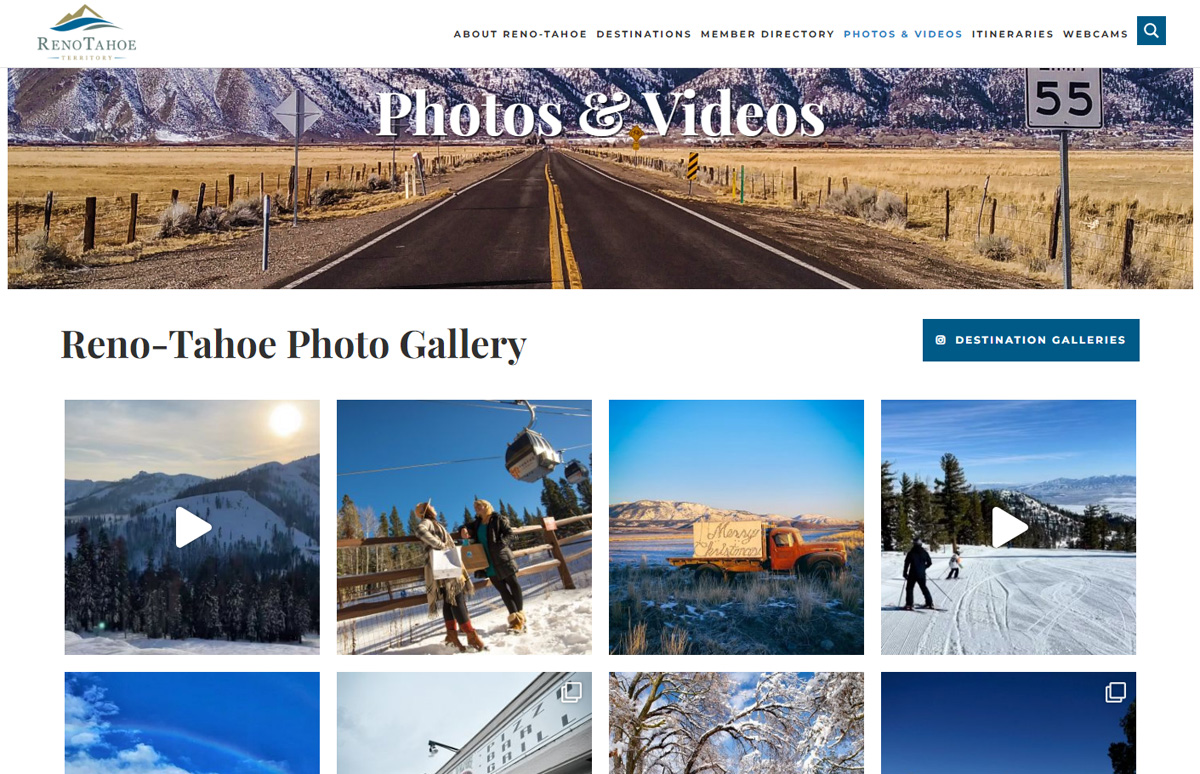Image resolution: width=1200 pixels, height=774 pixels.
Task: Open the rainbow sky photo thumbnail
Action: (192, 723)
